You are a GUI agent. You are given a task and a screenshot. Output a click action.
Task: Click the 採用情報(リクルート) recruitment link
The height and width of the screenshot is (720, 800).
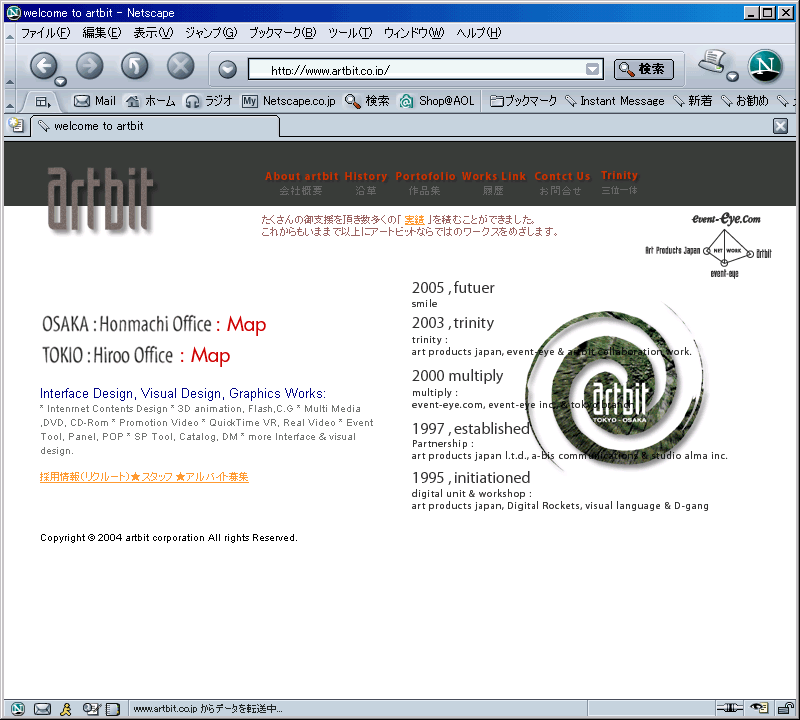[x=144, y=477]
